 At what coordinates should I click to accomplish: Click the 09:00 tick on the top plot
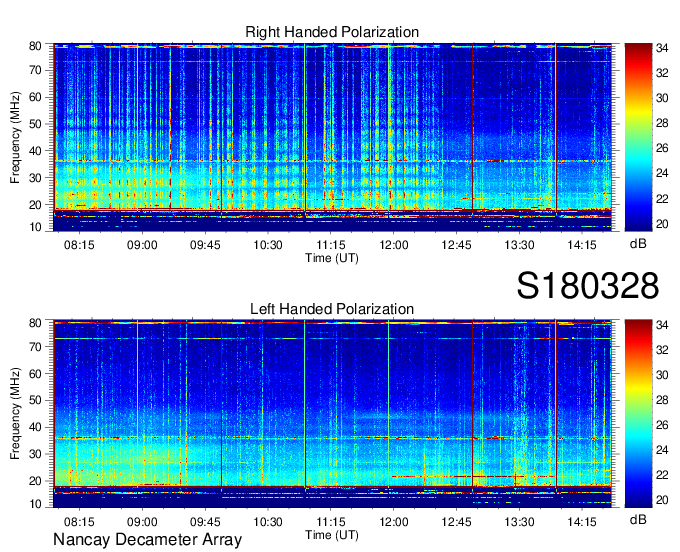point(142,245)
